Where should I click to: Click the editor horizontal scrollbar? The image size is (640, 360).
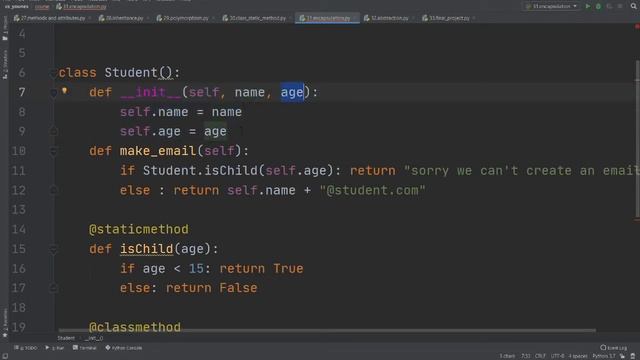tap(327, 330)
